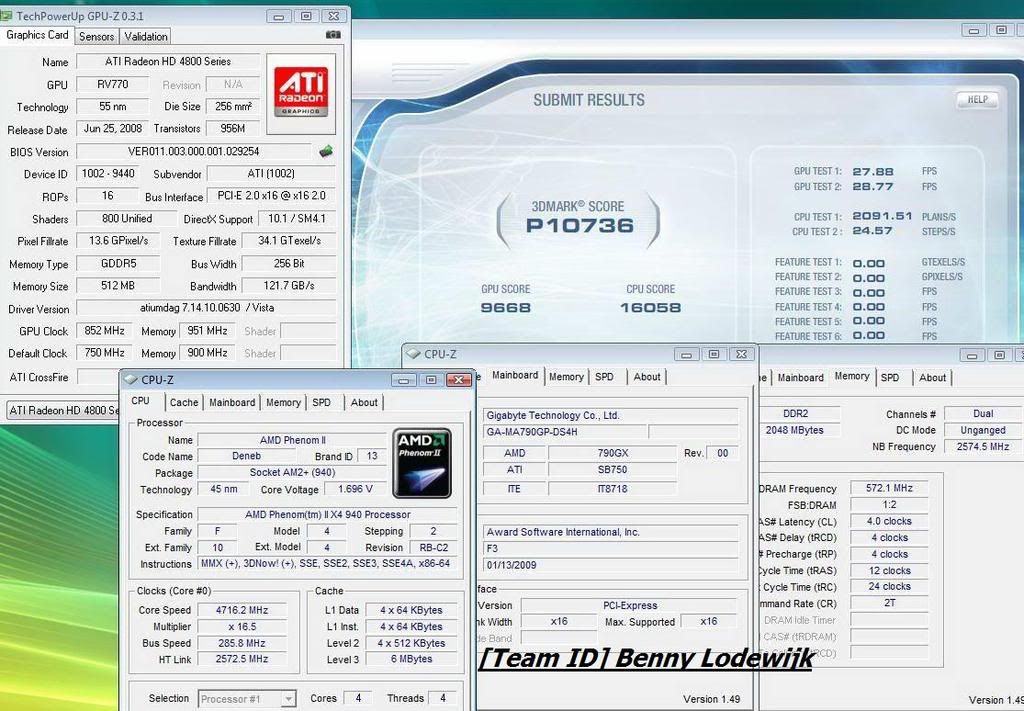This screenshot has width=1024, height=711.
Task: Open About tab in CPU-Z DDR2 memory window
Action: coord(932,377)
